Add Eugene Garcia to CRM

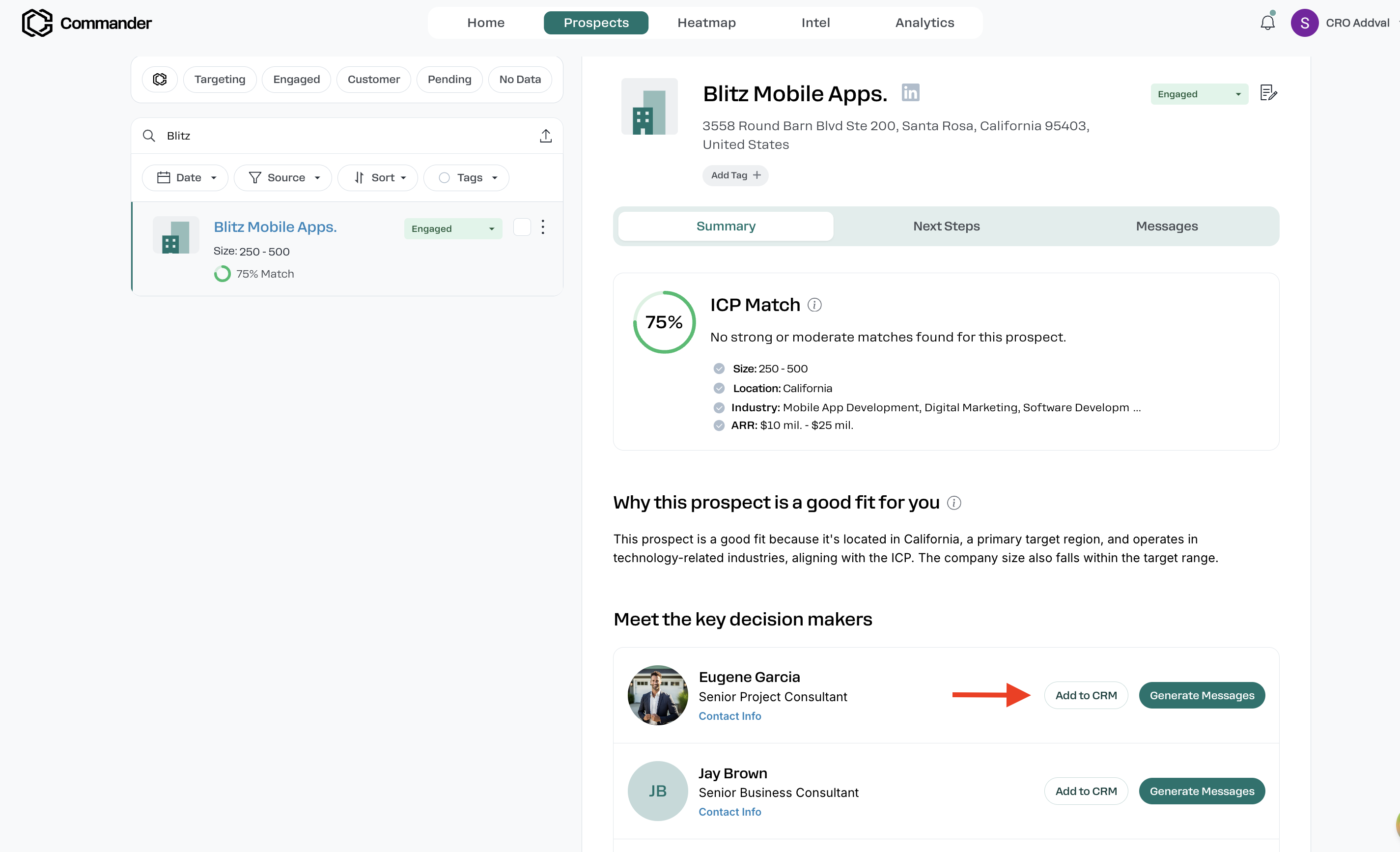click(1085, 695)
